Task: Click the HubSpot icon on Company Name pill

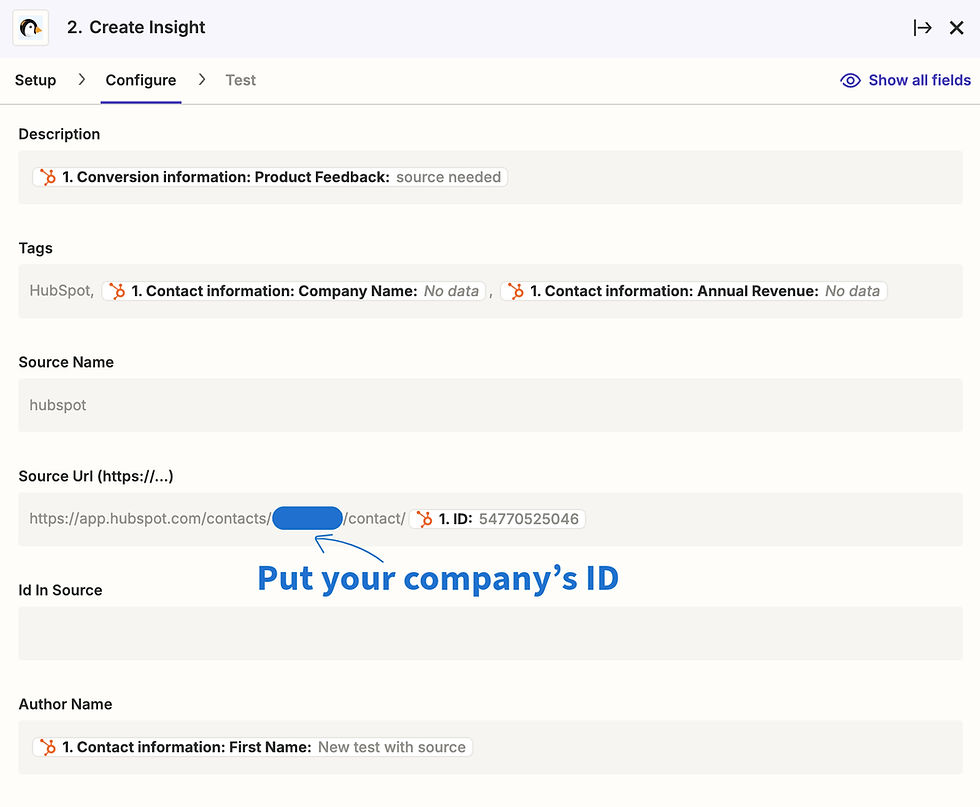Action: tap(117, 291)
